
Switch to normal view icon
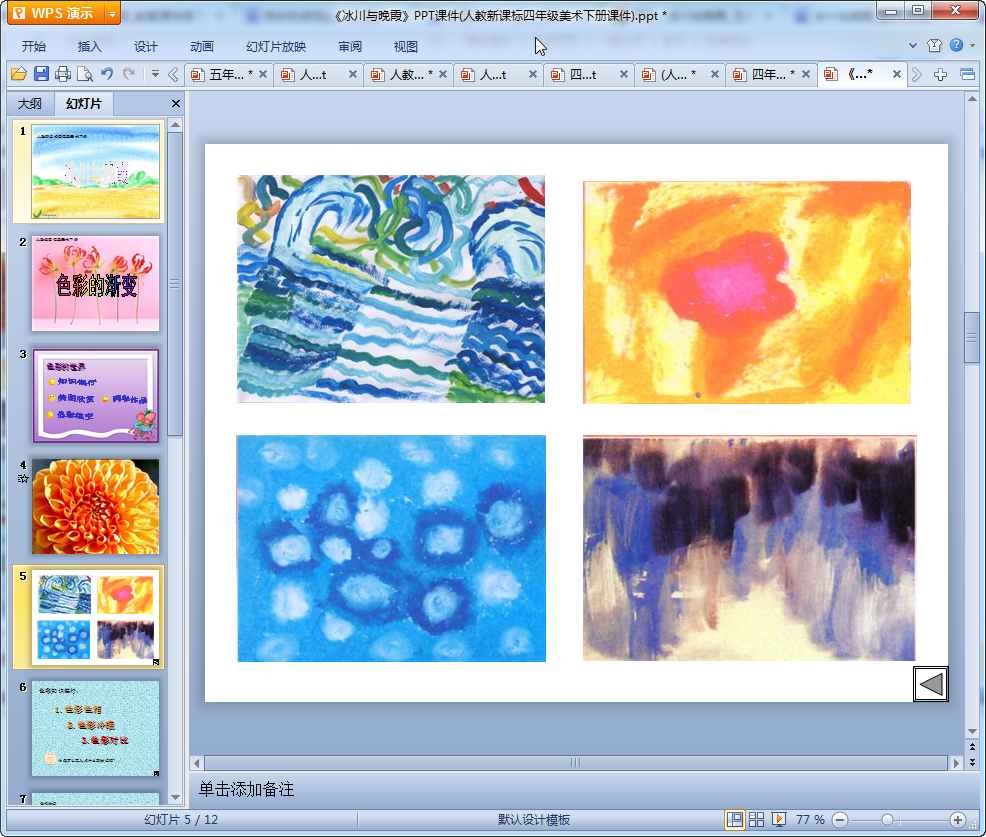tap(734, 819)
